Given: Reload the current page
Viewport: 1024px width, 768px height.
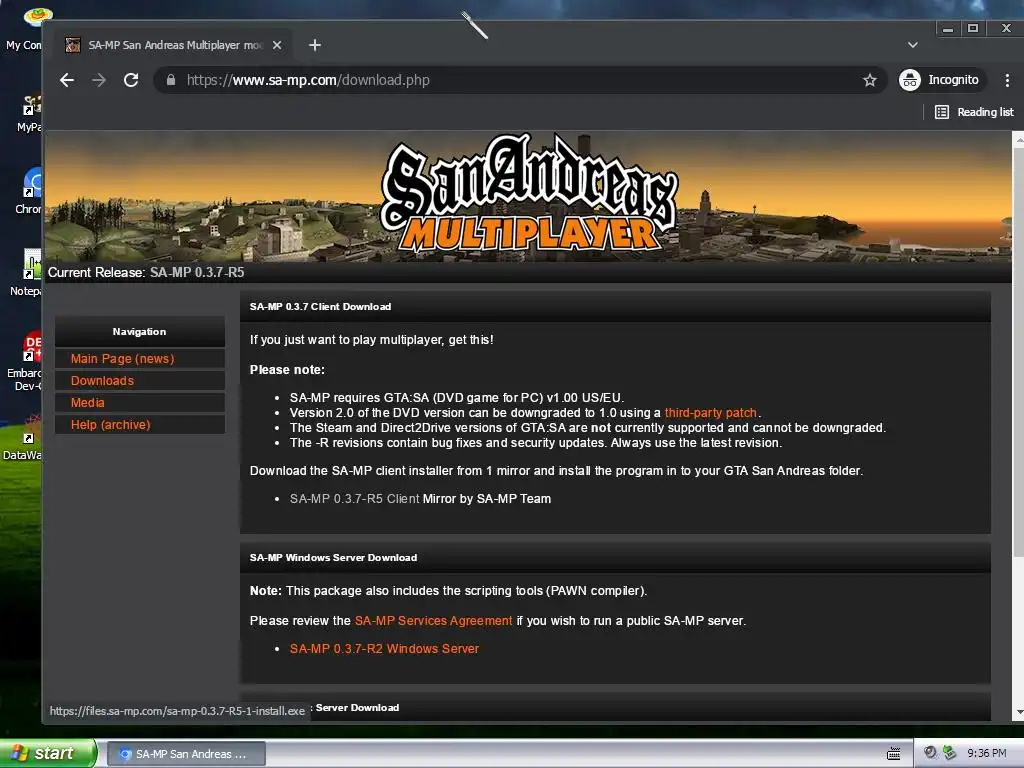Looking at the screenshot, I should [x=131, y=80].
